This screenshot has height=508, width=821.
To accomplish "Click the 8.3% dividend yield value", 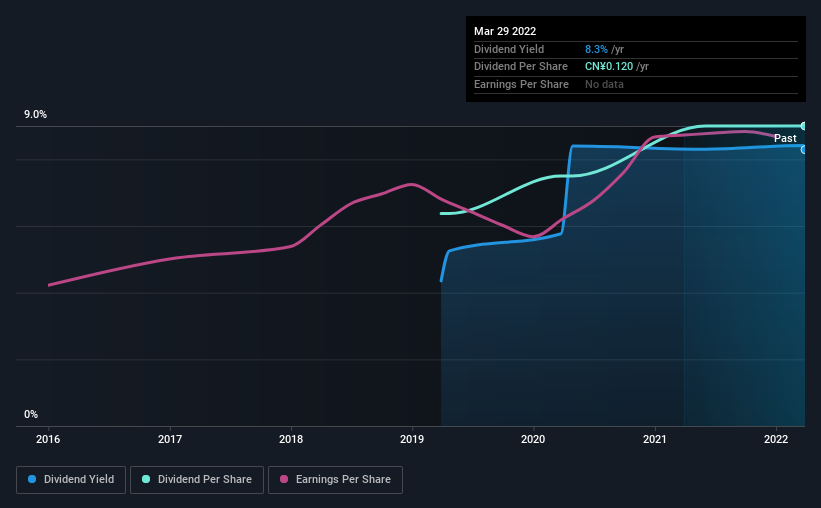I will pos(596,49).
